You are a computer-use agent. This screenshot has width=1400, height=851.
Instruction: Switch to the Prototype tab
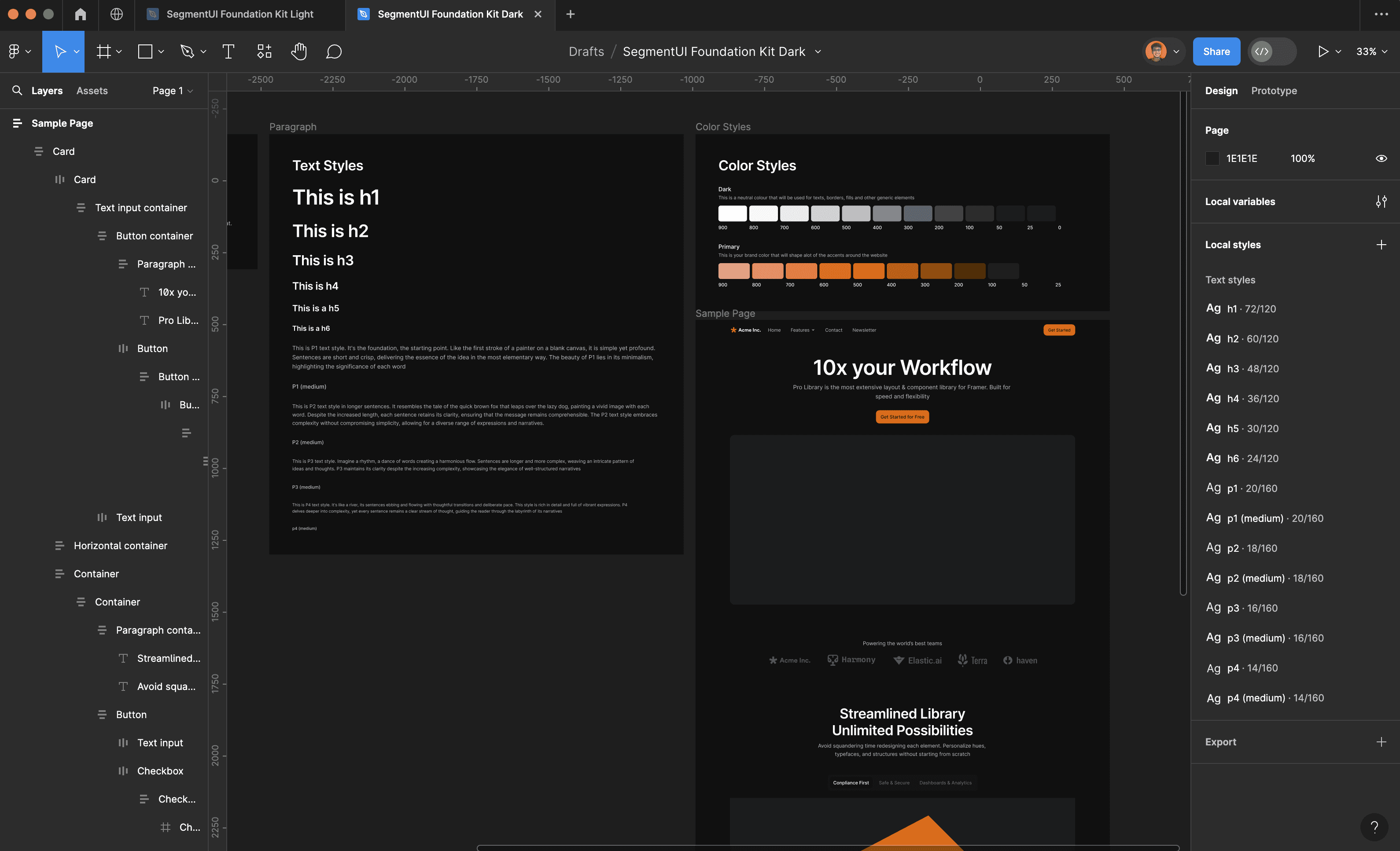pyautogui.click(x=1274, y=90)
